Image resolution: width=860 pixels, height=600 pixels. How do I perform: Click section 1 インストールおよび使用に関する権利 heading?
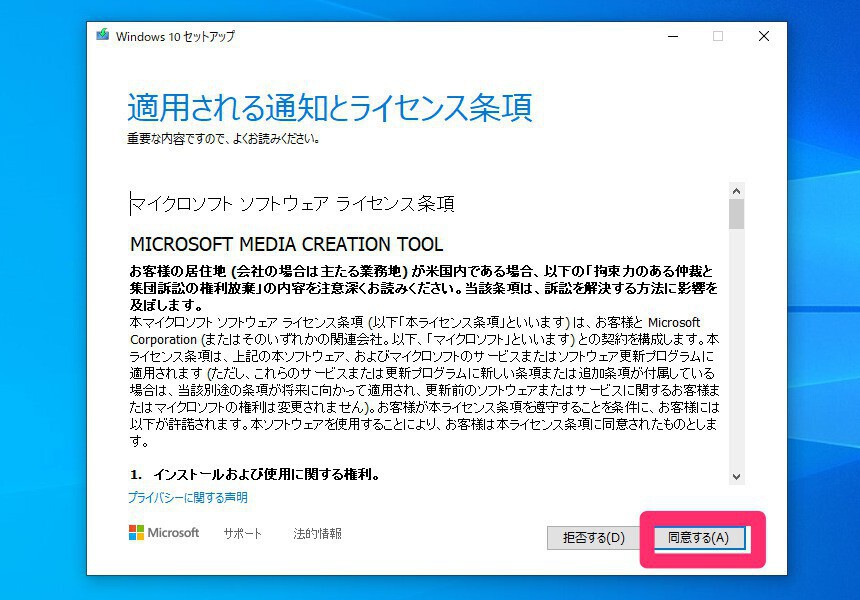(255, 474)
